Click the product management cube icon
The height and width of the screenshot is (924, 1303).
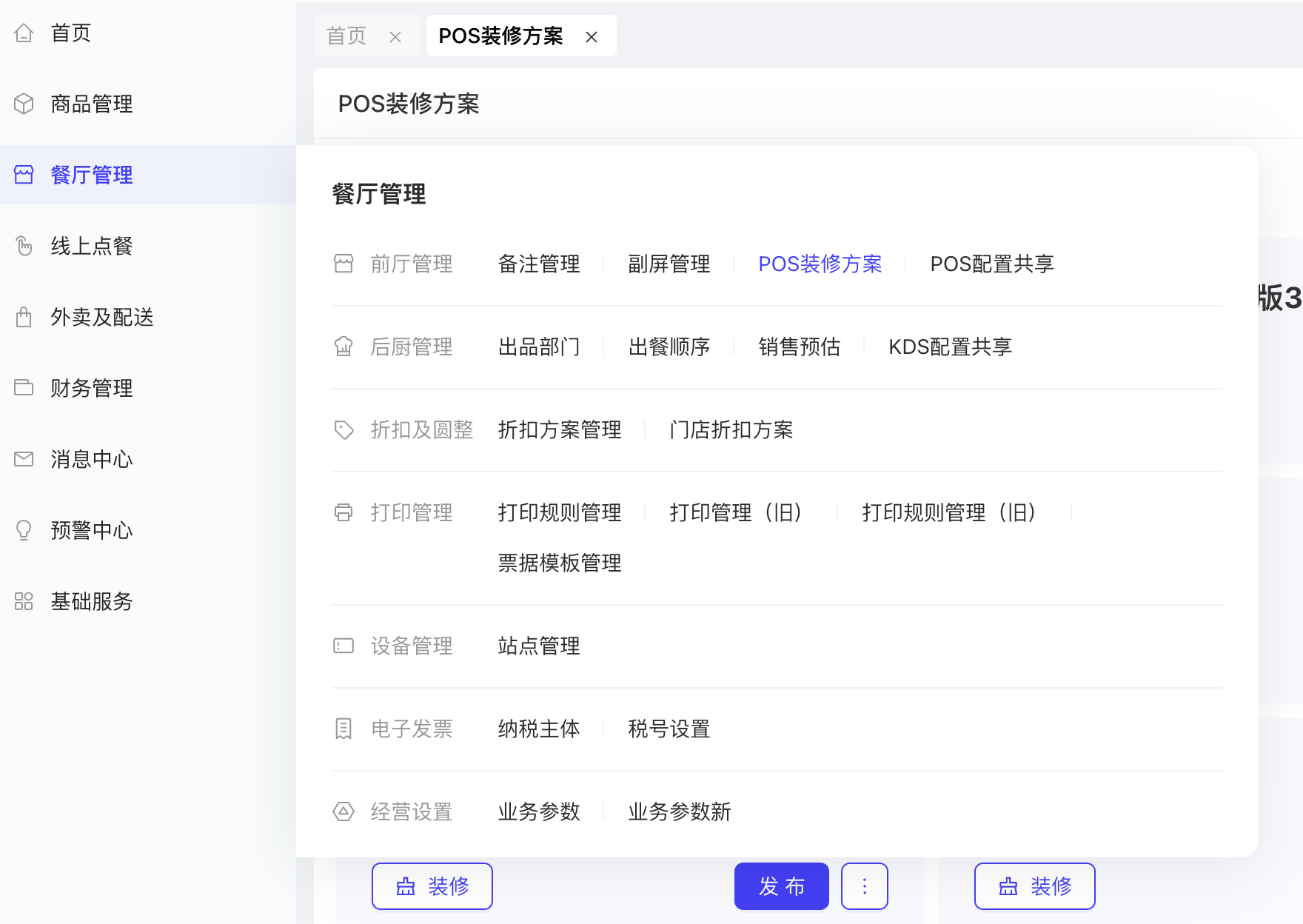[24, 104]
